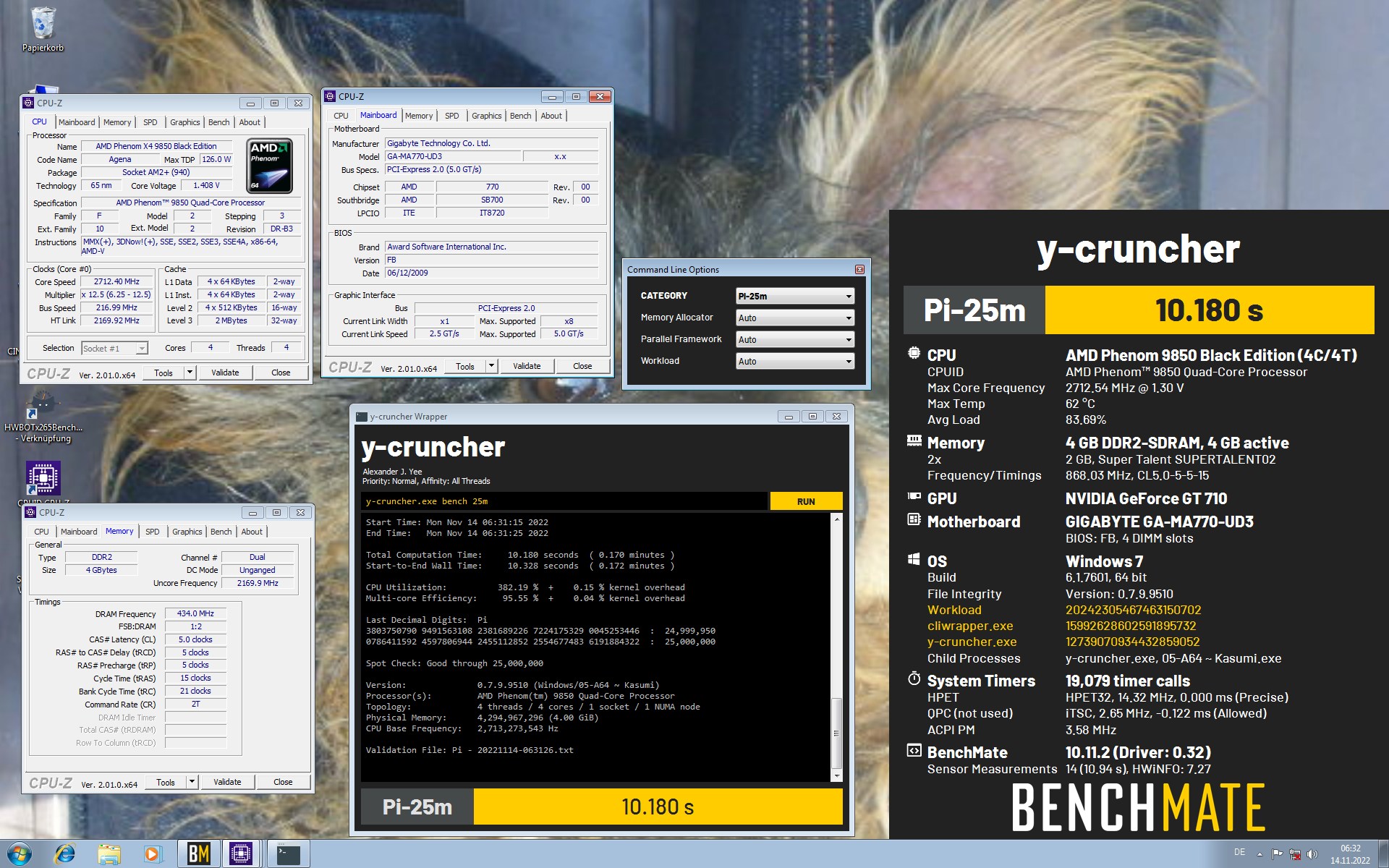Click the Windows Start orb
The image size is (1389, 868).
click(x=19, y=854)
